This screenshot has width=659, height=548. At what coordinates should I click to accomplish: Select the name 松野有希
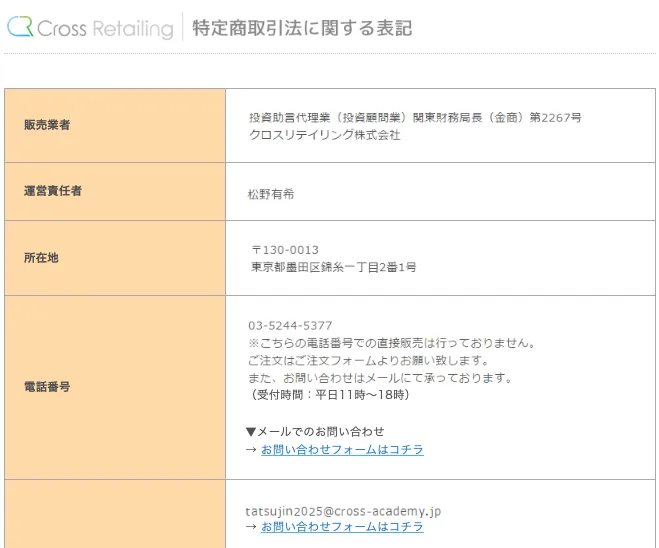pos(271,194)
